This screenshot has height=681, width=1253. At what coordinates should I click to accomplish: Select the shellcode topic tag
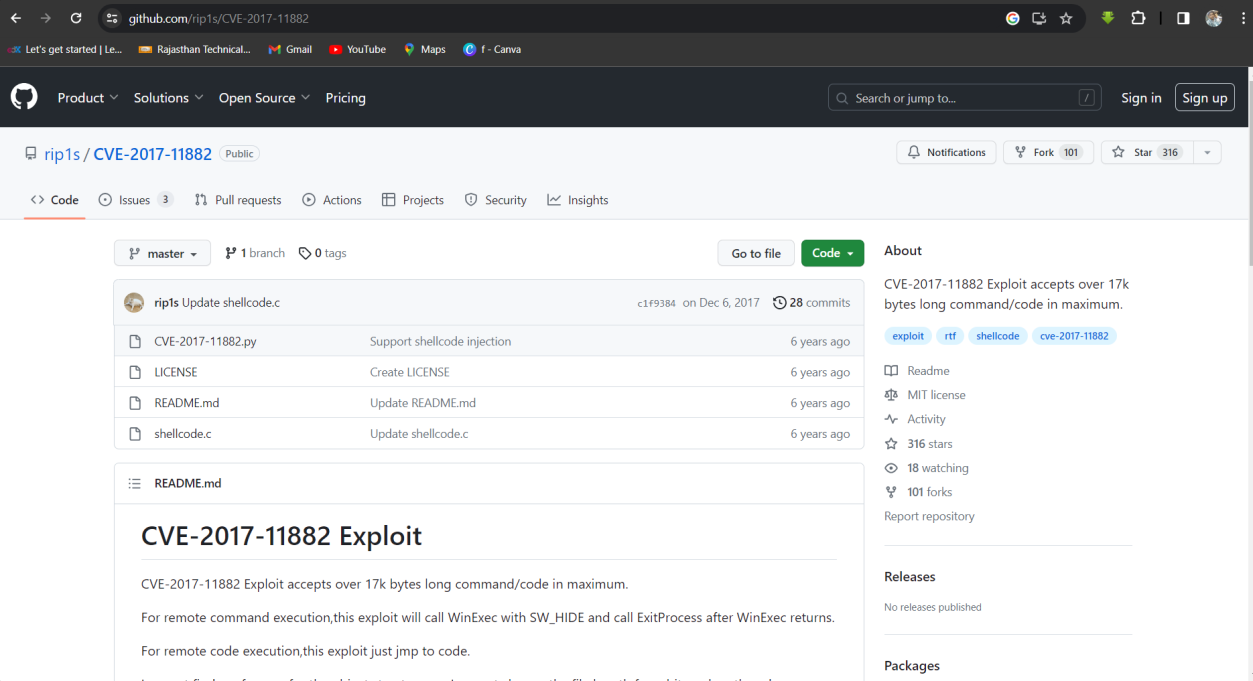[x=997, y=336]
